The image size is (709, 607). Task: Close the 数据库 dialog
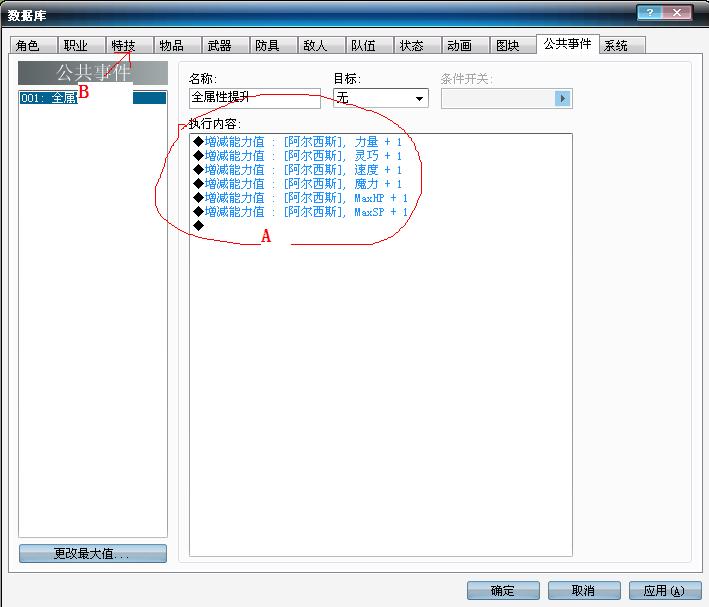point(677,13)
